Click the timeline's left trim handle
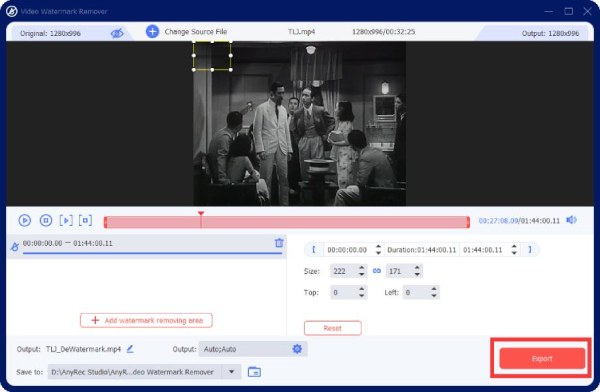Screen dimensions: 600x392 click(x=105, y=222)
